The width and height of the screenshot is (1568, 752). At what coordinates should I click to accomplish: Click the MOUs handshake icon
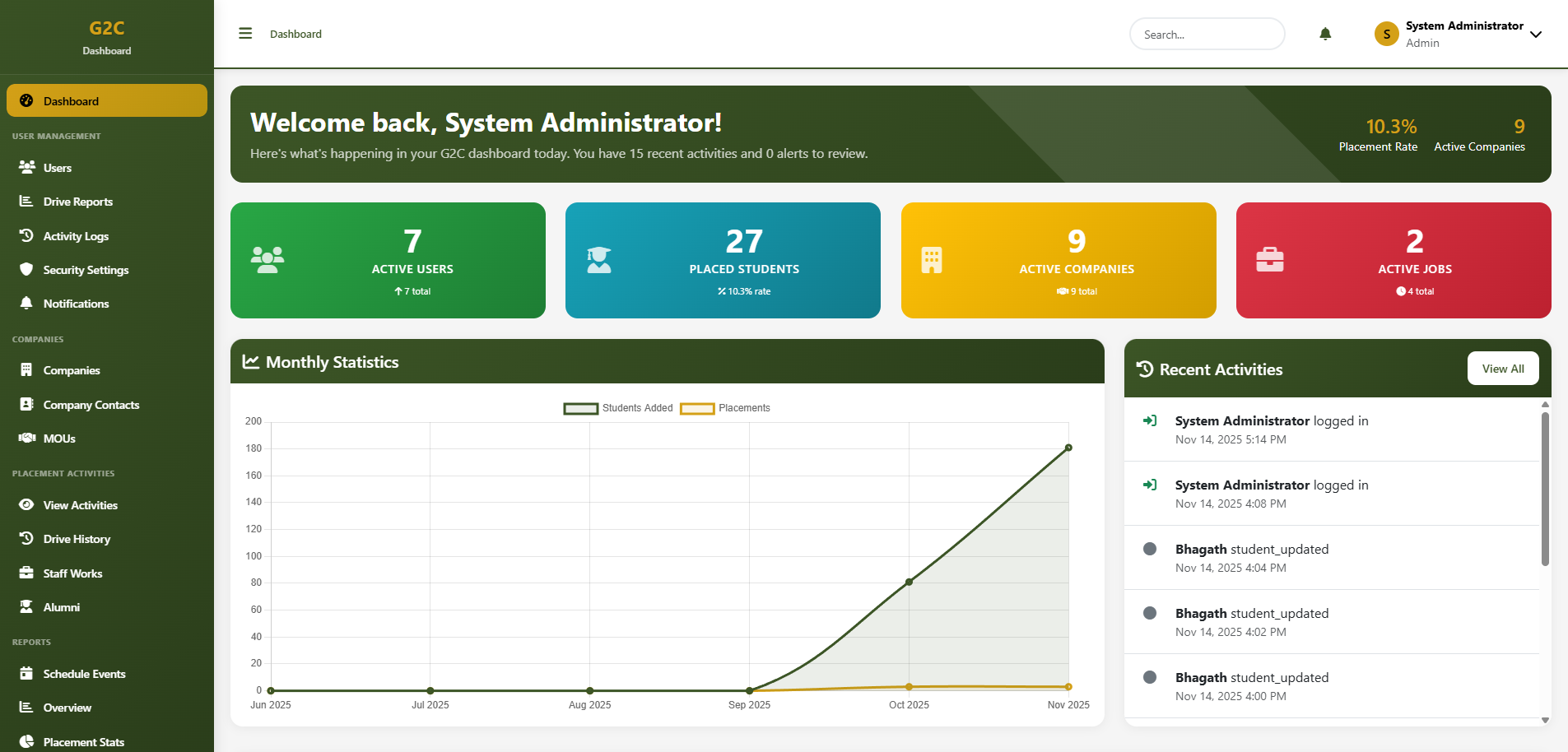pos(26,438)
